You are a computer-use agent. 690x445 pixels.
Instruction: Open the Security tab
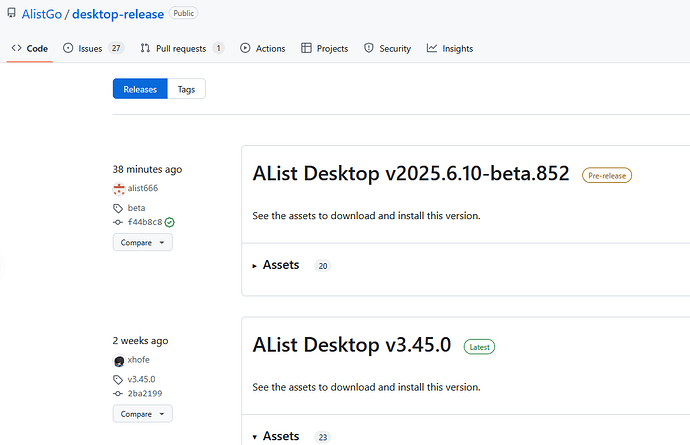[387, 48]
